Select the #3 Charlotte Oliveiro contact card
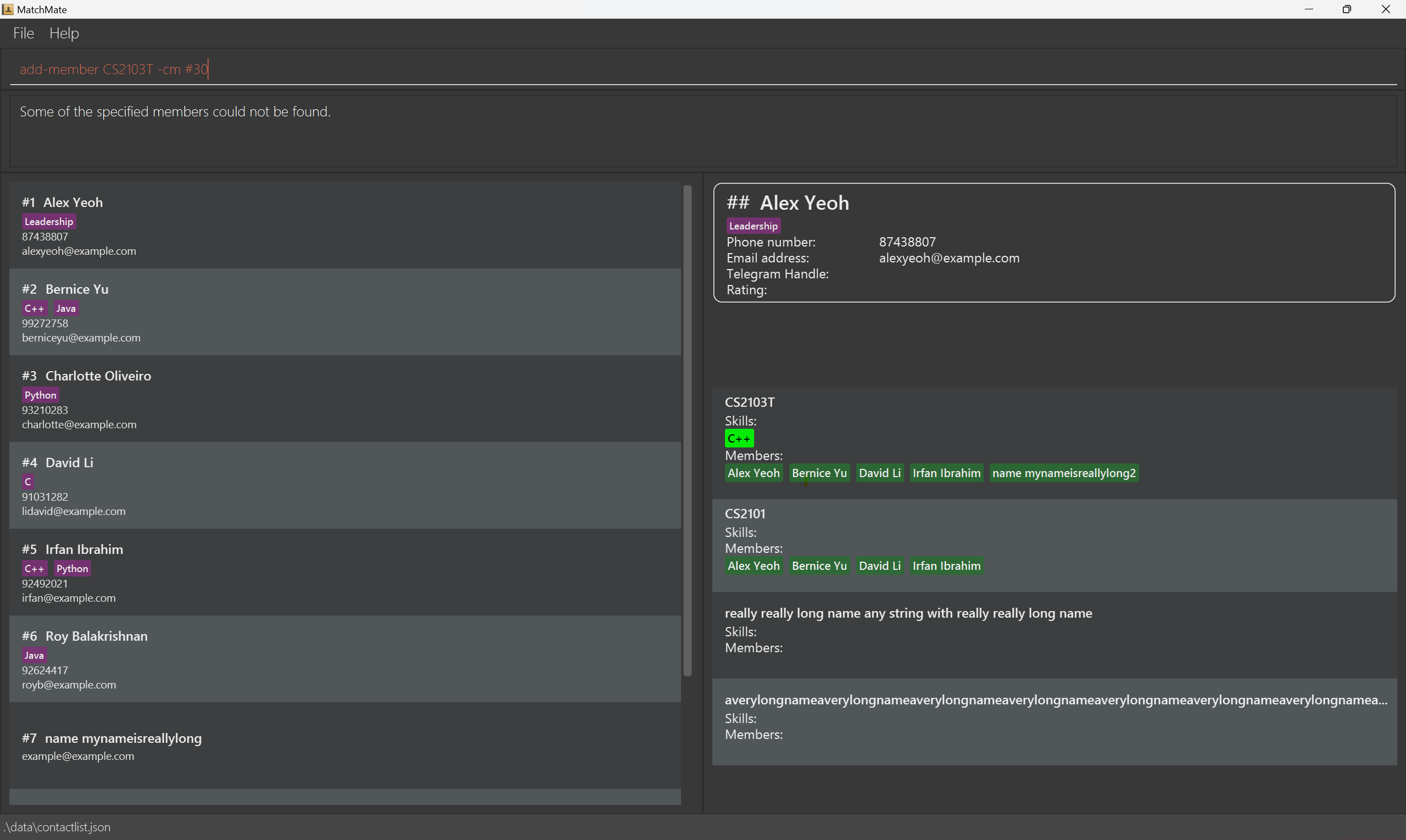 tap(344, 399)
